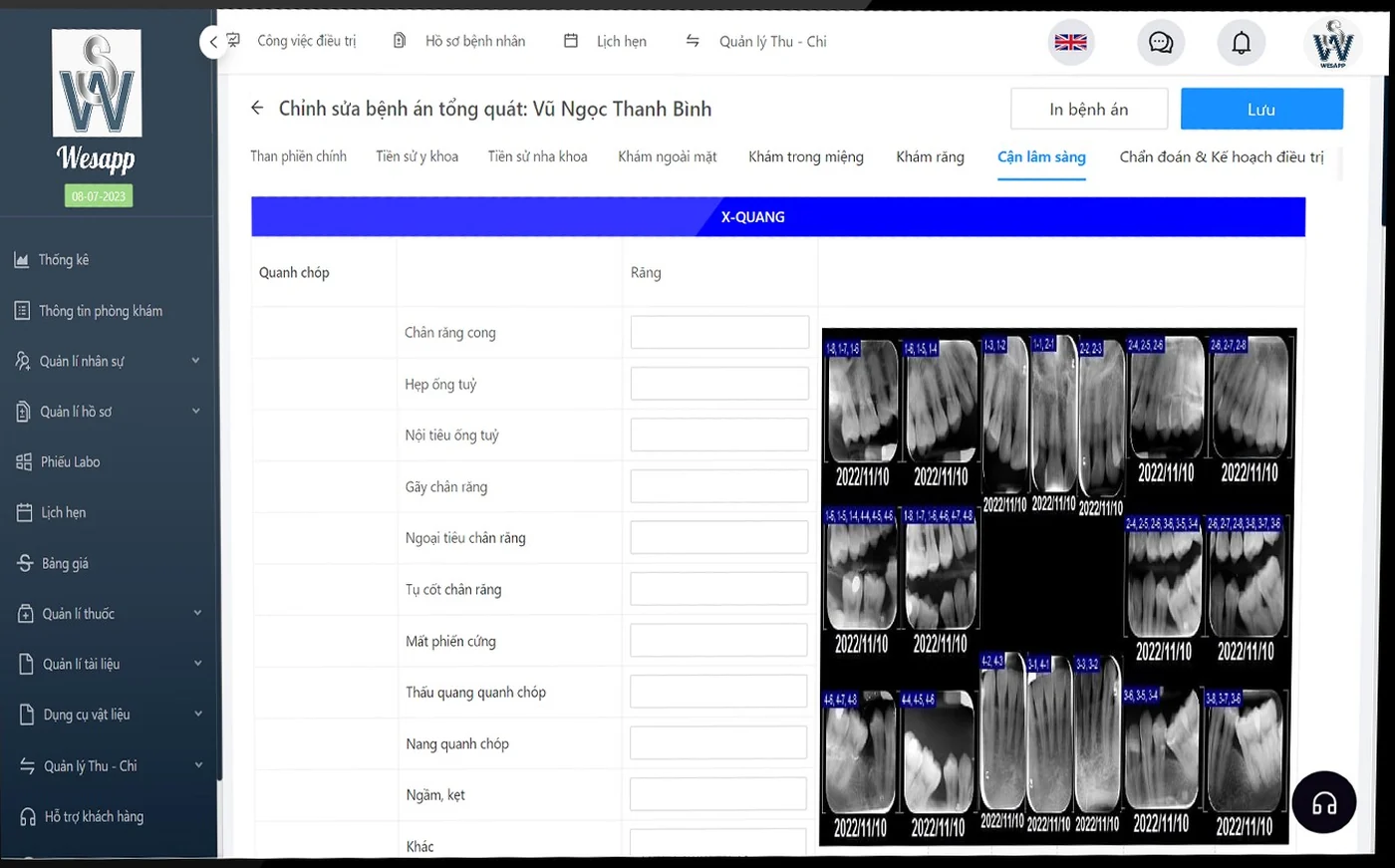Open the chat messages icon
The height and width of the screenshot is (868, 1395).
(1161, 42)
